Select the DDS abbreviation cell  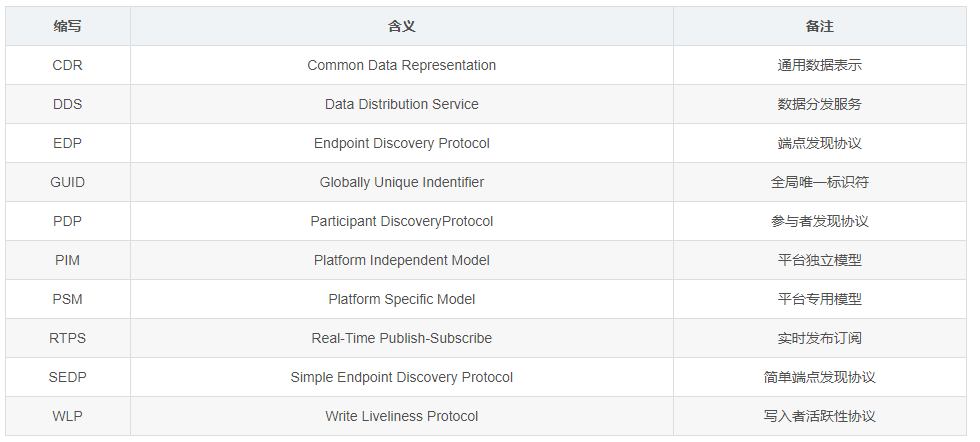pos(68,104)
